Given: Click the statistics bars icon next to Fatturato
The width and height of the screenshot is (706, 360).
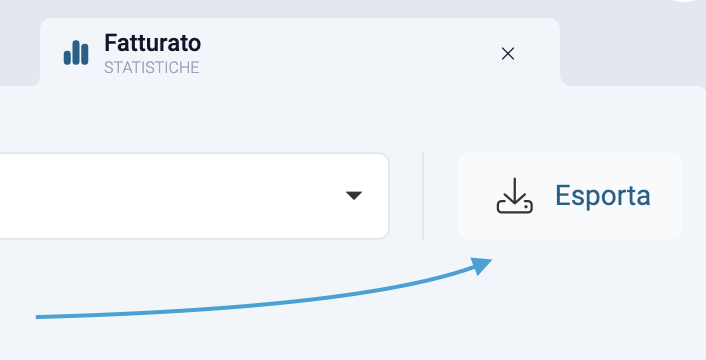Looking at the screenshot, I should pyautogui.click(x=76, y=53).
